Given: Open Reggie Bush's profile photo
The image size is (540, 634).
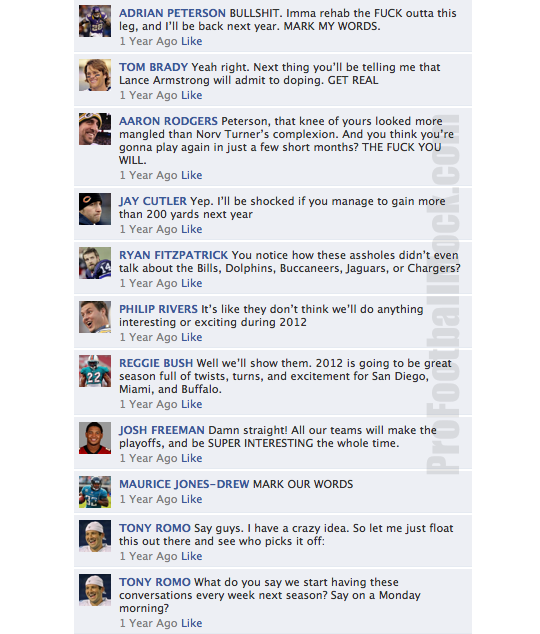Looking at the screenshot, I should (95, 371).
